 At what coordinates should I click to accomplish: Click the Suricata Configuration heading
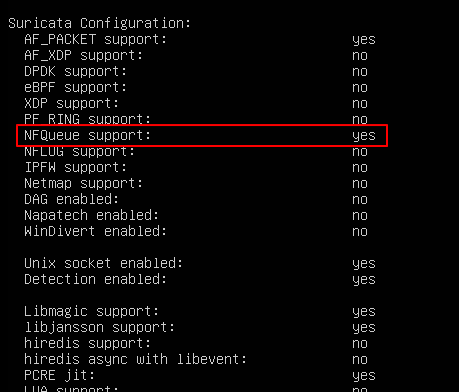point(99,24)
